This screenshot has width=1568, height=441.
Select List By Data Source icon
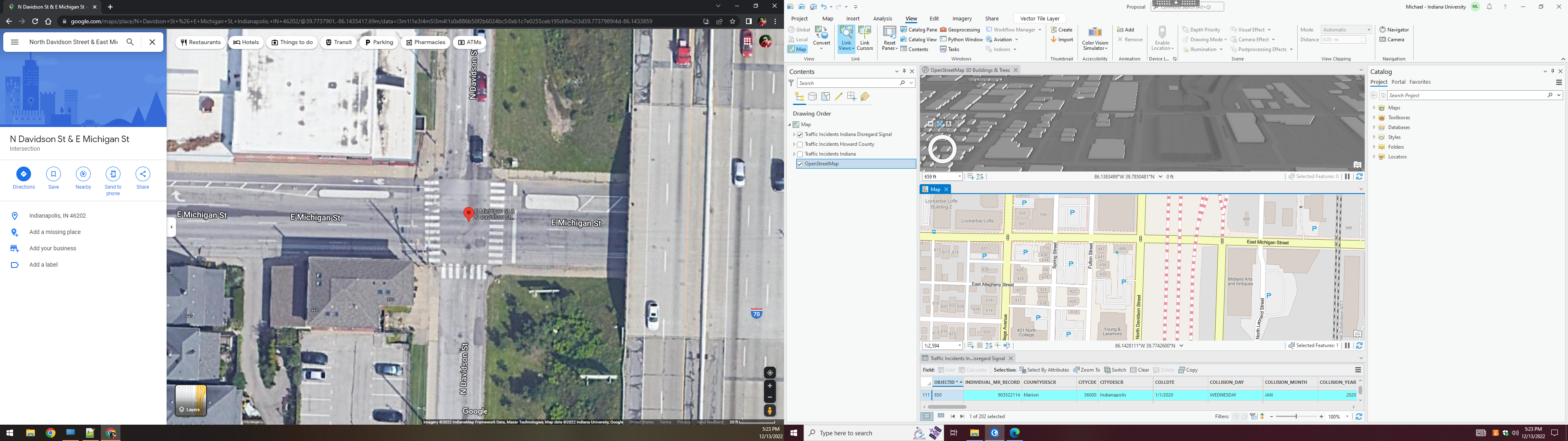813,96
